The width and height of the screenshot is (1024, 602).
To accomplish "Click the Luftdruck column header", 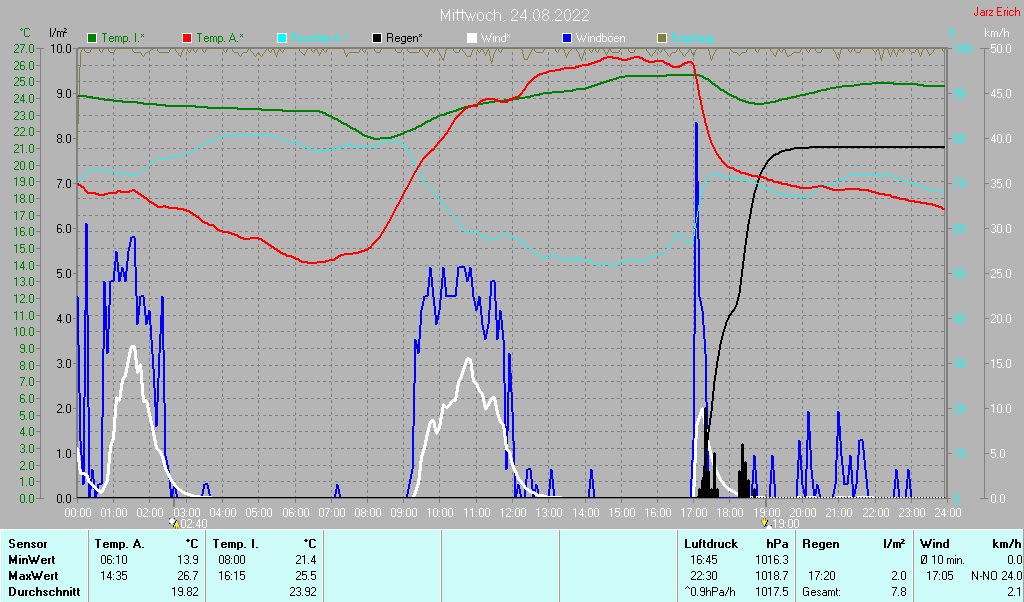I will [x=710, y=544].
